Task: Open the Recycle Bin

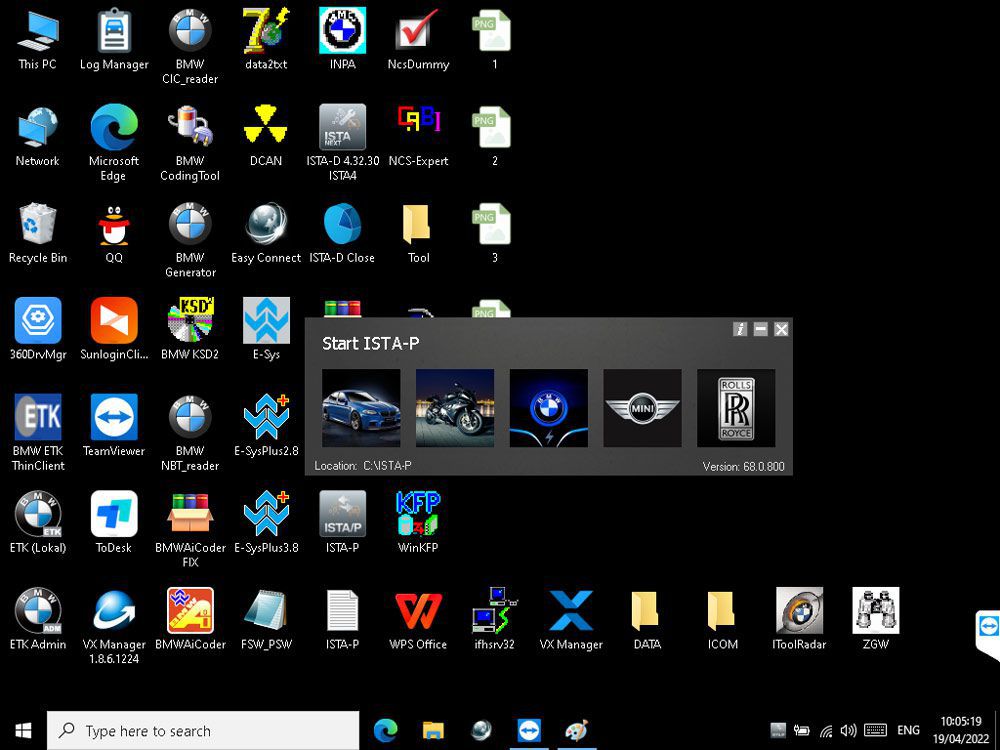Action: [x=38, y=233]
